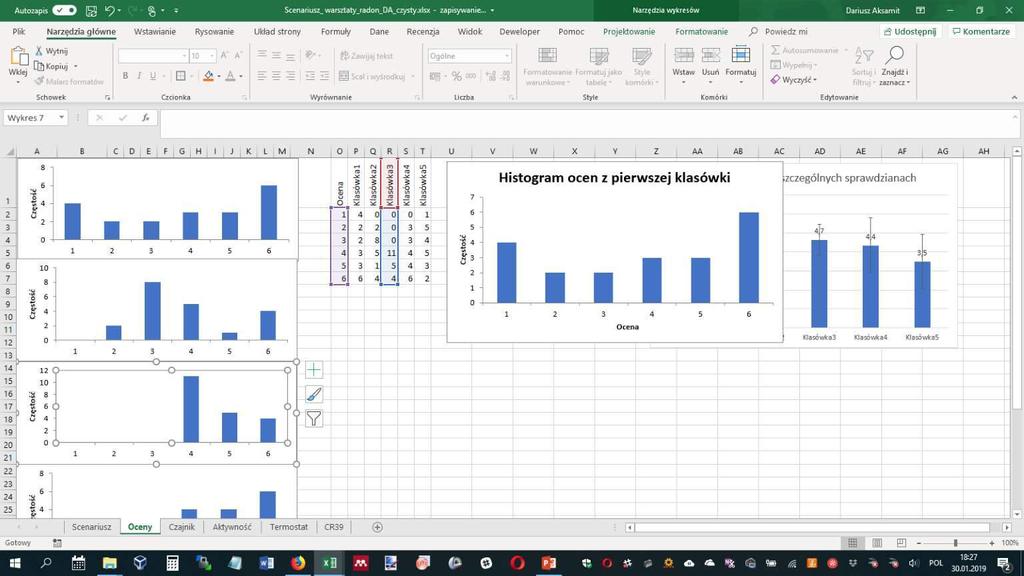Viewport: 1024px width, 576px height.
Task: Switch to Page Break Preview in status bar
Action: click(901, 543)
